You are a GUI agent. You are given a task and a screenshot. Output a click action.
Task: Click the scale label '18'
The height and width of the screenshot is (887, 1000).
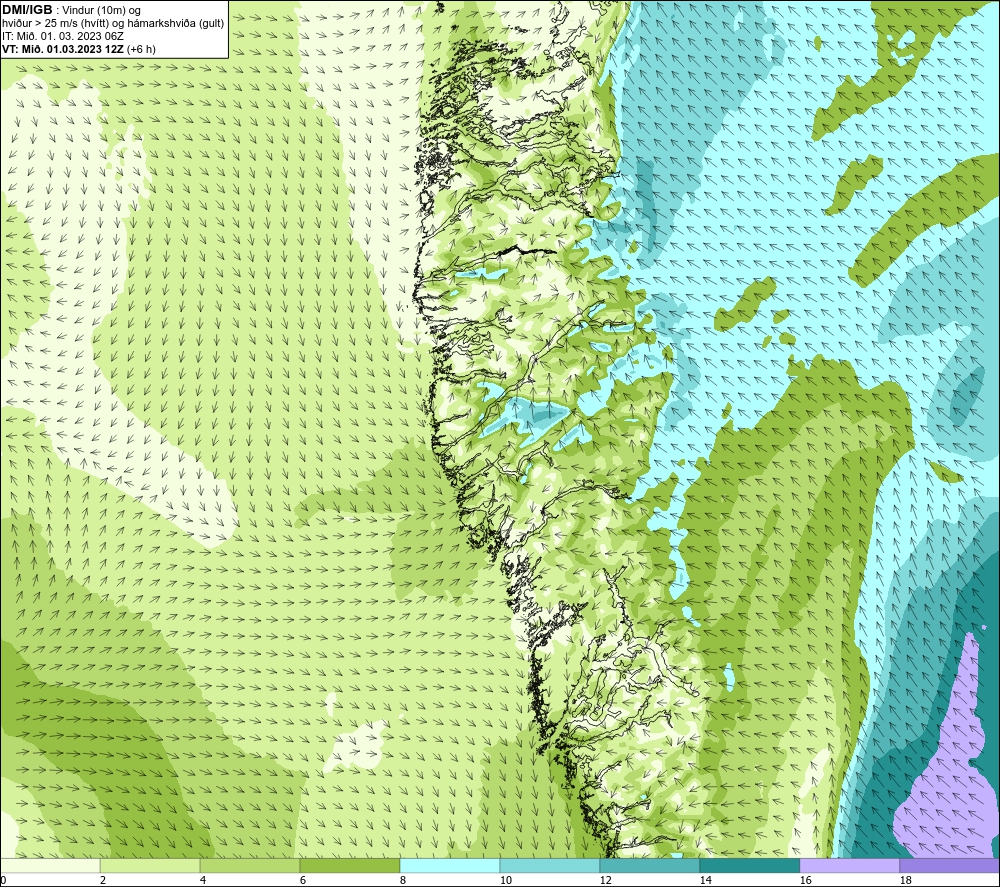[905, 880]
